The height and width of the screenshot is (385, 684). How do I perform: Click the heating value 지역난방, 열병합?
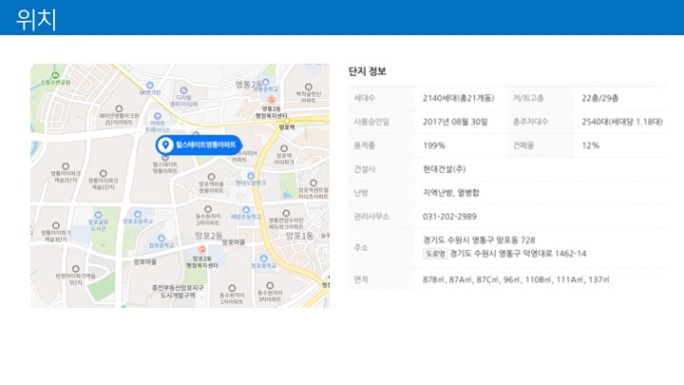(x=451, y=193)
